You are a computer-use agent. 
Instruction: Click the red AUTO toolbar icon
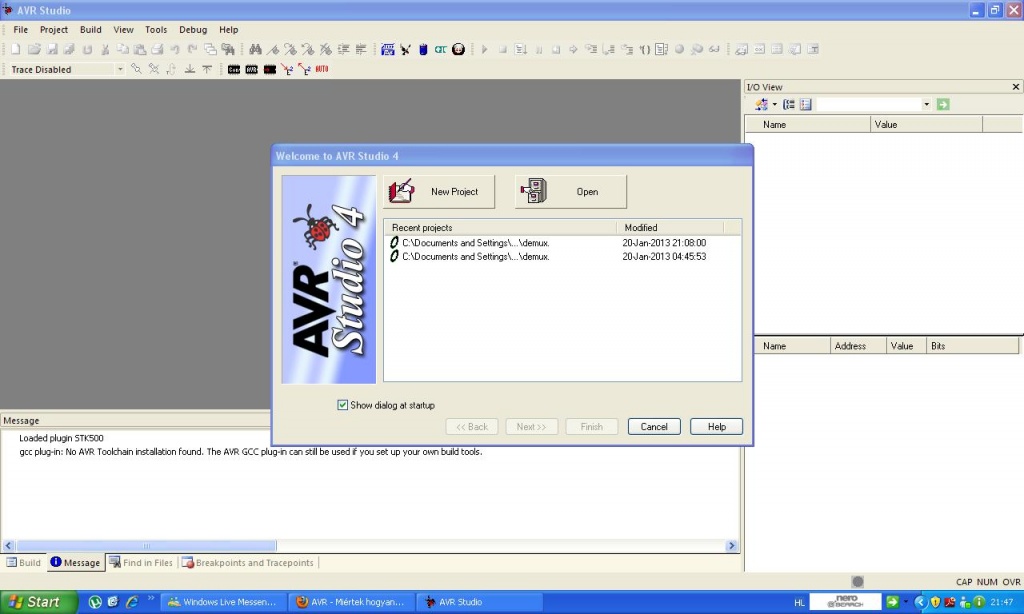point(322,69)
